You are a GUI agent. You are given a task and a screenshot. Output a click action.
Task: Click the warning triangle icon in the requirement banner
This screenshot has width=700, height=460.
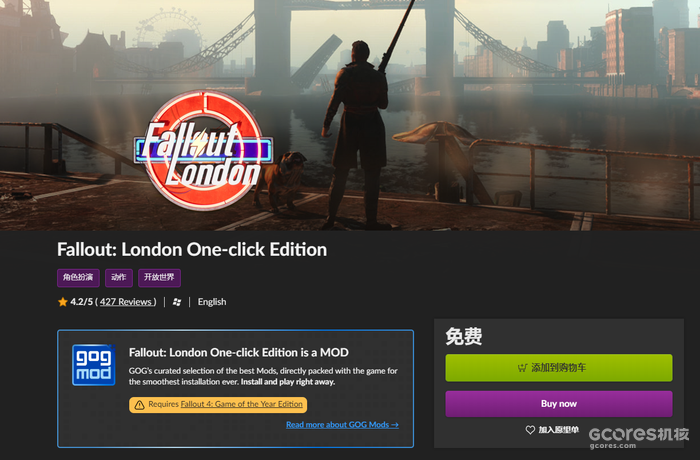(x=139, y=405)
